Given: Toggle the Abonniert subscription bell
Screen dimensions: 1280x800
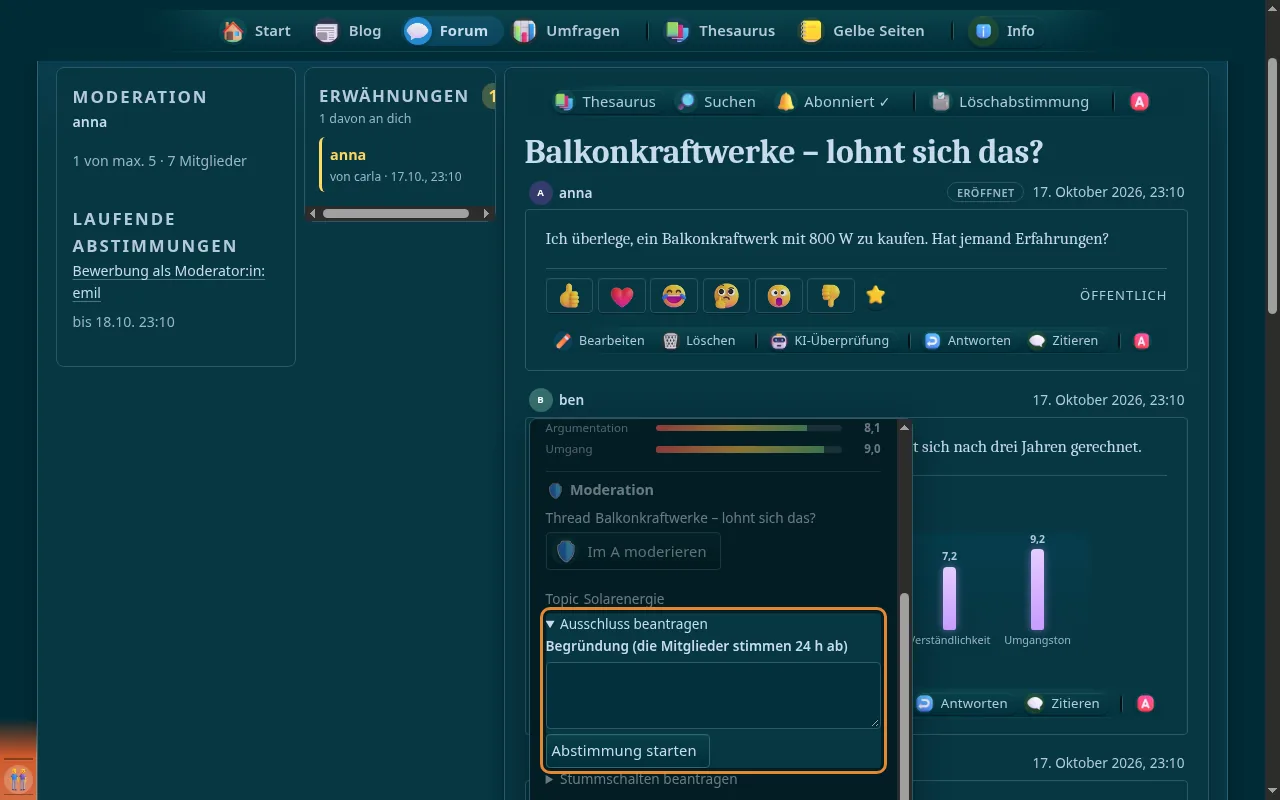Looking at the screenshot, I should point(833,102).
